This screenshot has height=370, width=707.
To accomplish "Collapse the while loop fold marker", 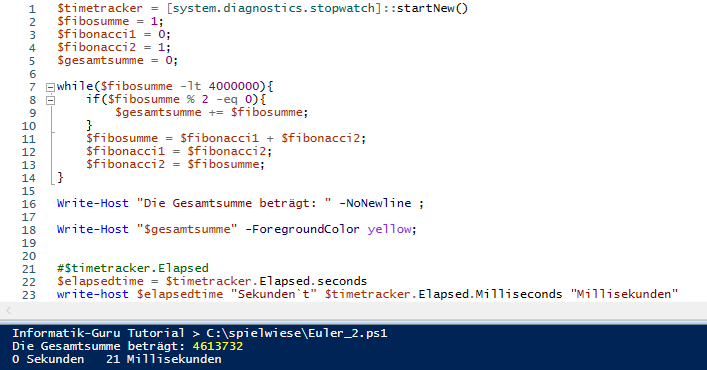I will [50, 87].
